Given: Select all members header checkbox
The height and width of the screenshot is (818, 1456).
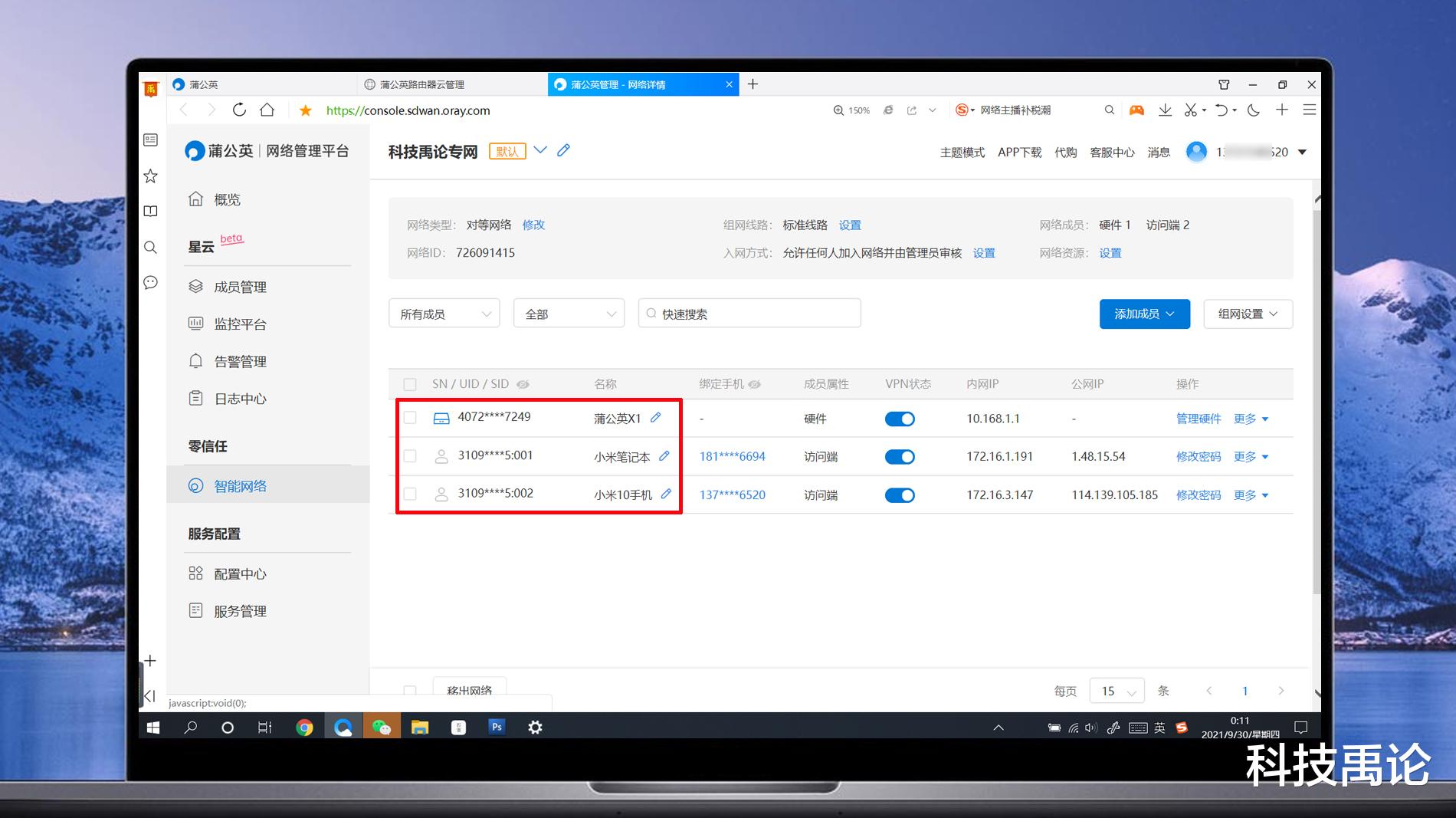Looking at the screenshot, I should pyautogui.click(x=410, y=384).
